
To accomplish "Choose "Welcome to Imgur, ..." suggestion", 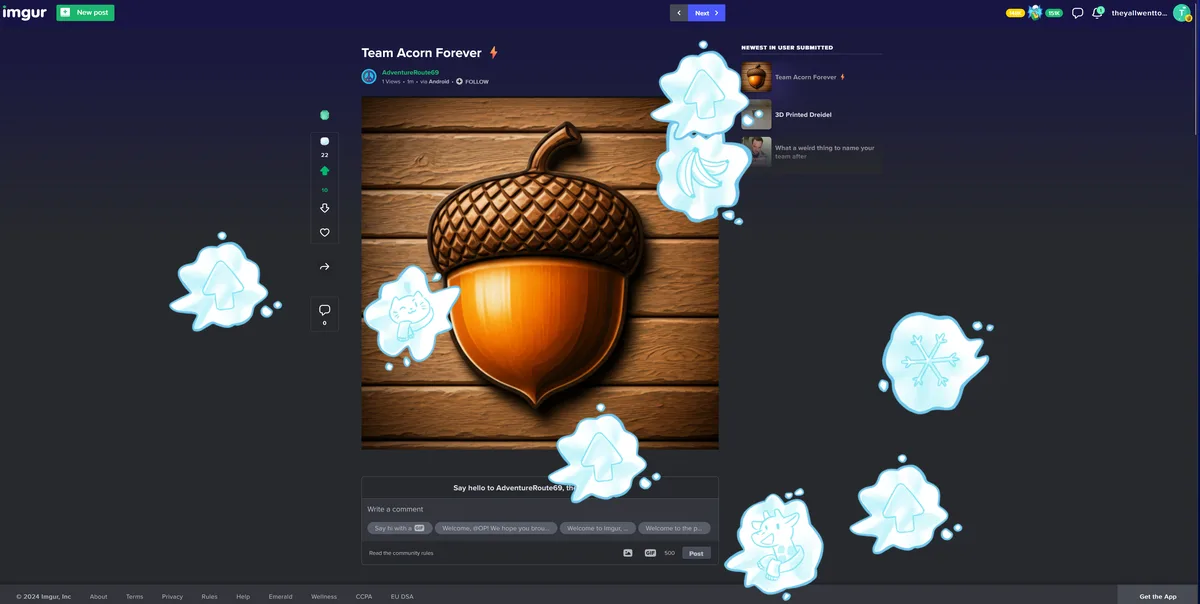I will (597, 528).
